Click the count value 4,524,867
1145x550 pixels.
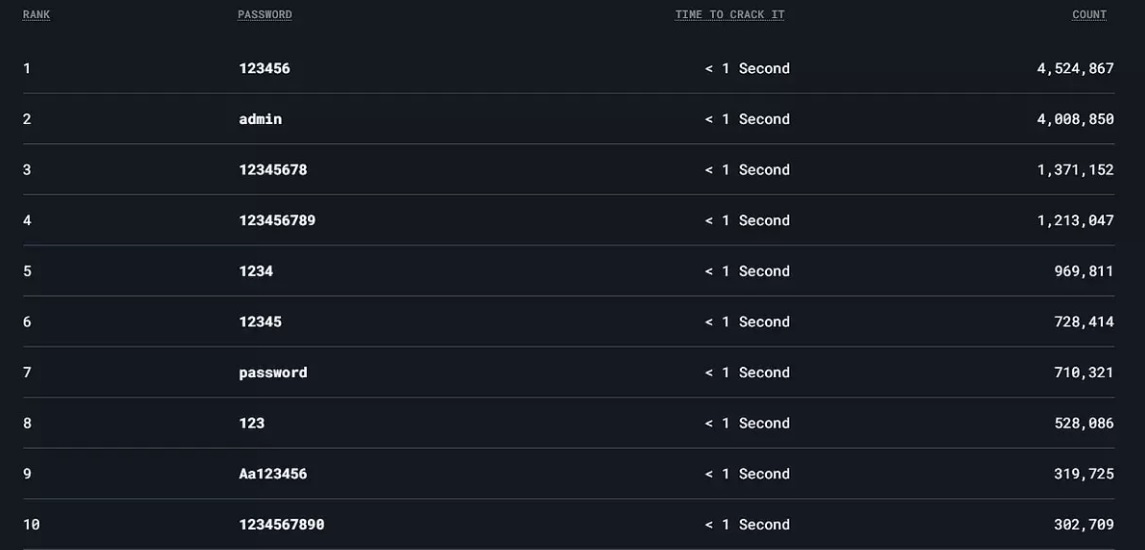pyautogui.click(x=1076, y=69)
